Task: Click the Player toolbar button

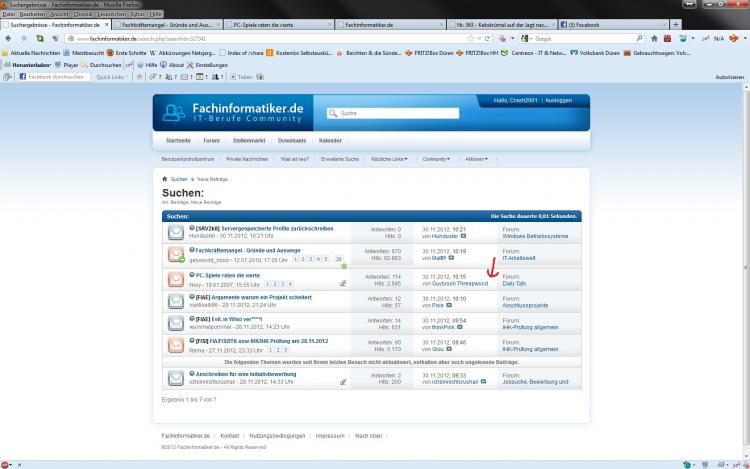Action: (x=66, y=65)
